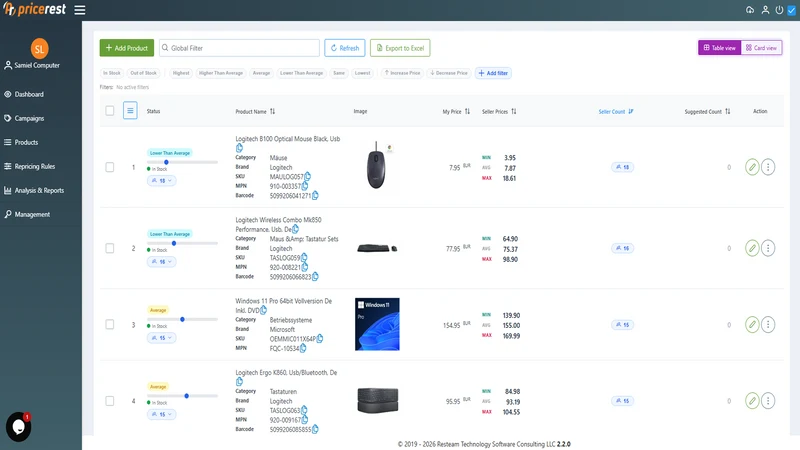Click the Add Product button

click(x=127, y=48)
